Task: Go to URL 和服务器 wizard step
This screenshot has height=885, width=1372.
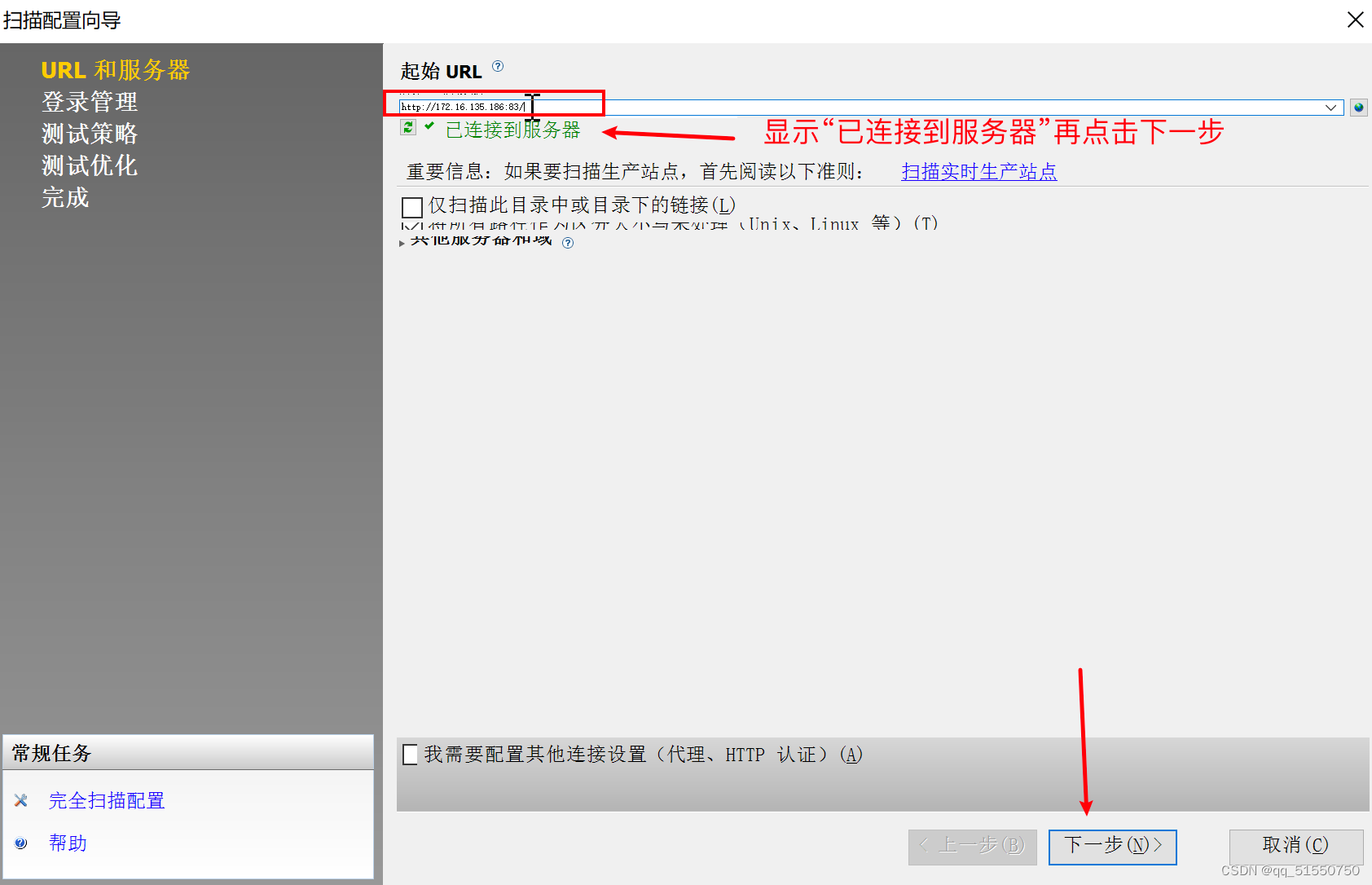Action: [x=116, y=70]
